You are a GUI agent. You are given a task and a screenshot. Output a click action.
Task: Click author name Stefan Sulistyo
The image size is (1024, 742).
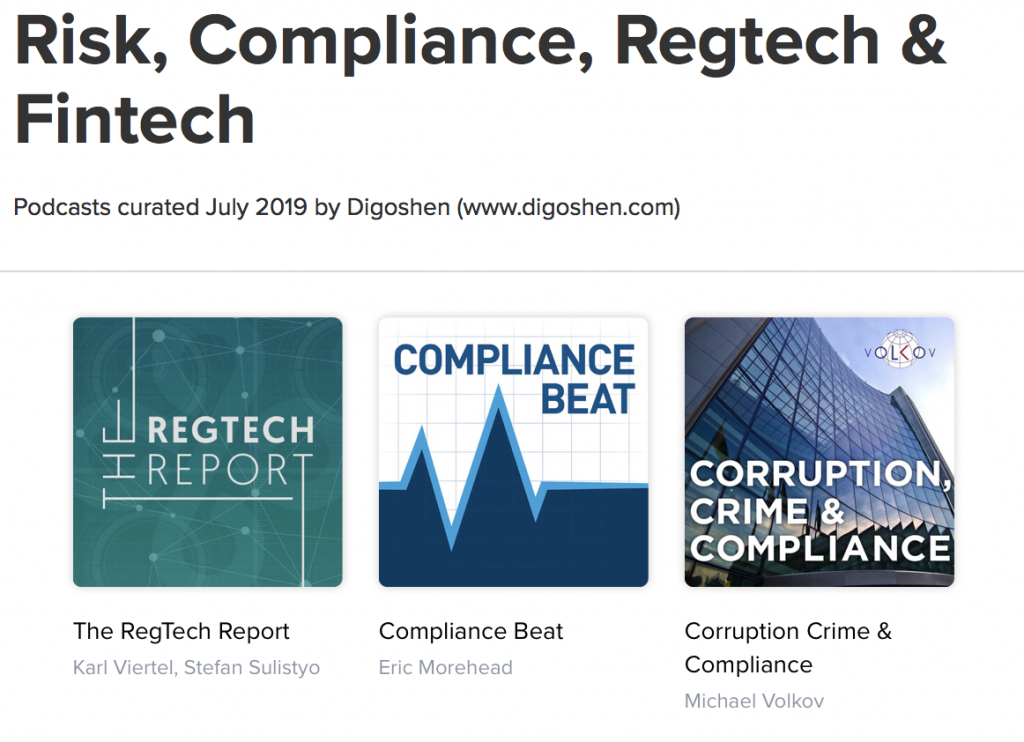(x=252, y=668)
